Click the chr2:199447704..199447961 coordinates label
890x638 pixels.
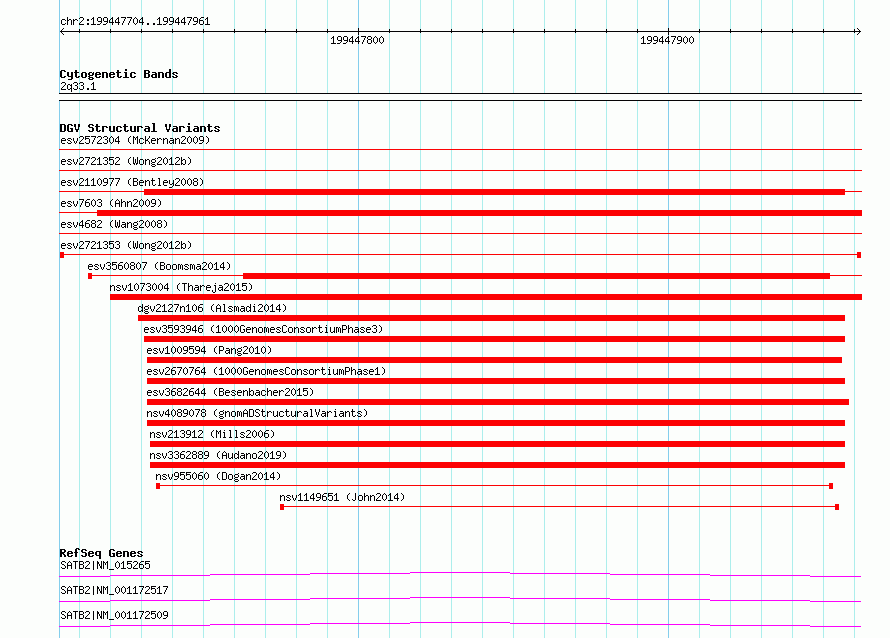coord(135,22)
